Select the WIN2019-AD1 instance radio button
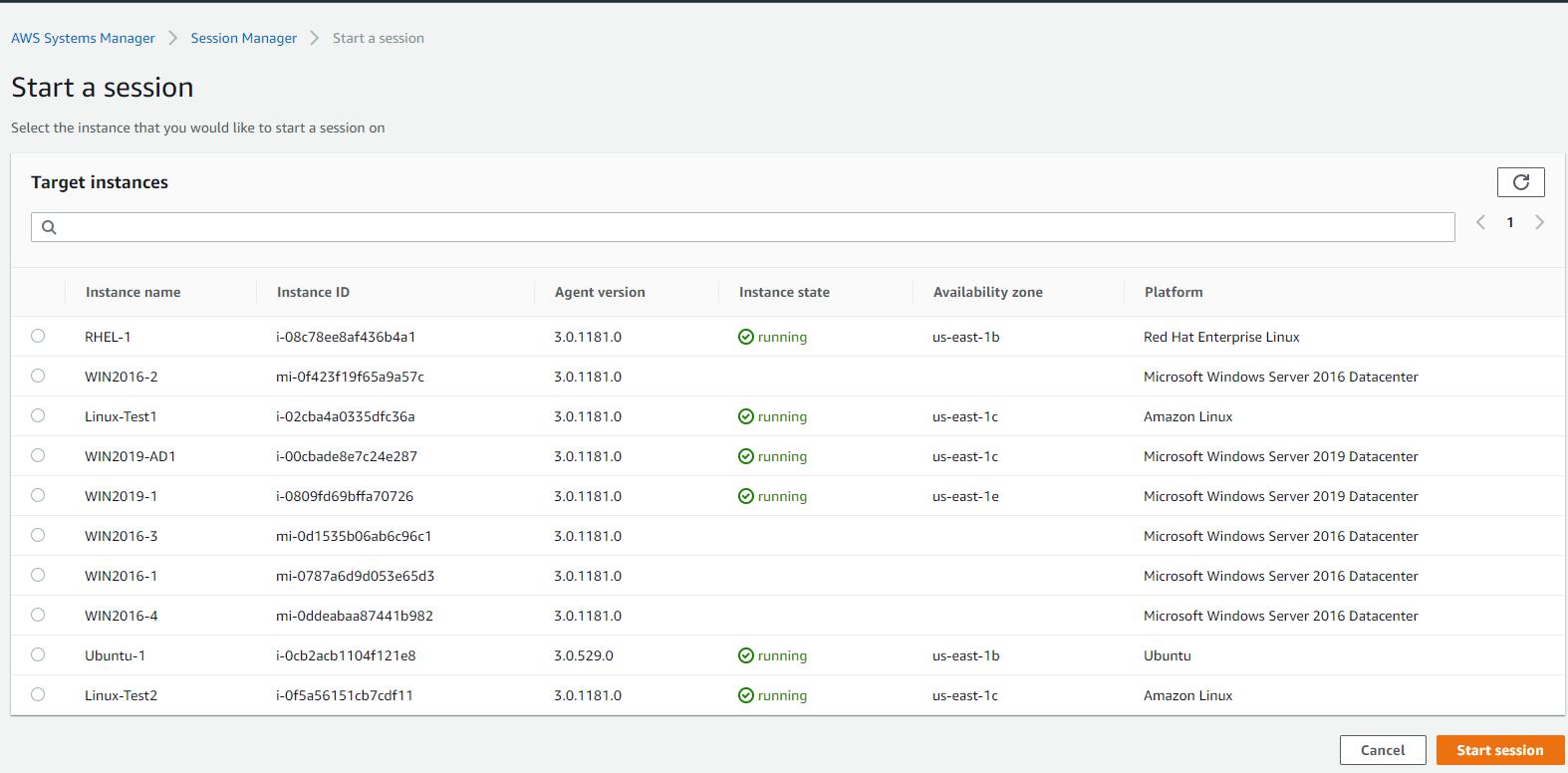 click(38, 455)
